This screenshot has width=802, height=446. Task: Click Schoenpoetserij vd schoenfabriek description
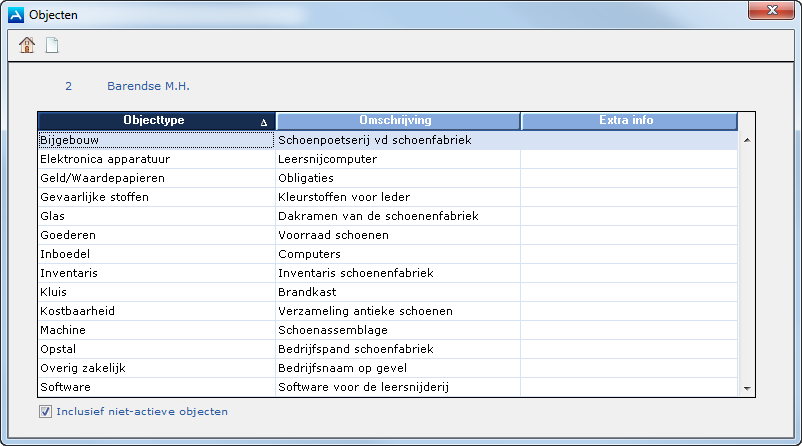[x=375, y=140]
